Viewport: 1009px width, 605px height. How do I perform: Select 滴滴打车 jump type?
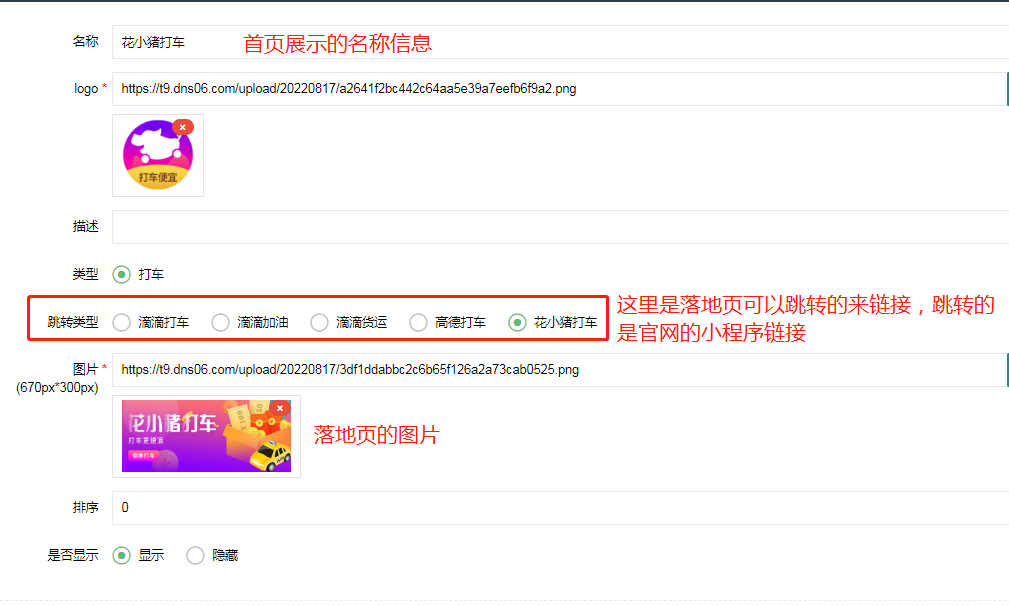122,322
